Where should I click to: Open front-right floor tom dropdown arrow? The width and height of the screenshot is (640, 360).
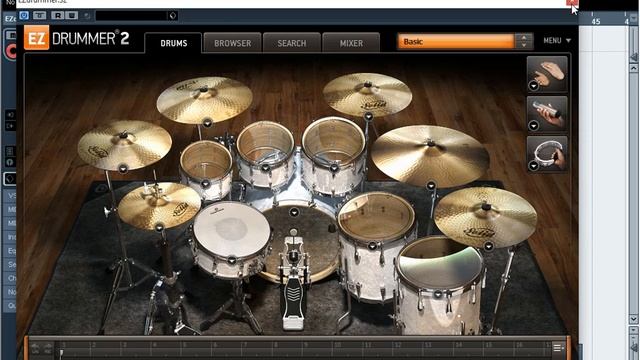point(438,294)
